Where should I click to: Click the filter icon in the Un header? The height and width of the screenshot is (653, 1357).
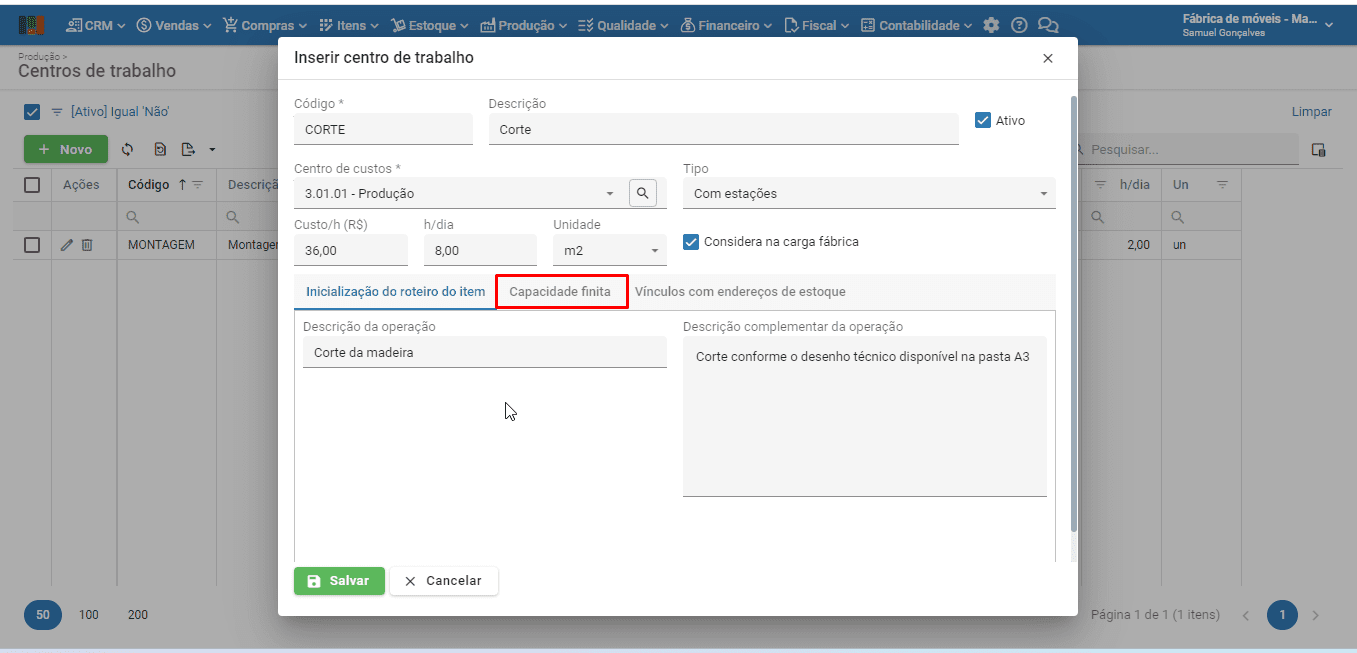[x=1222, y=185]
